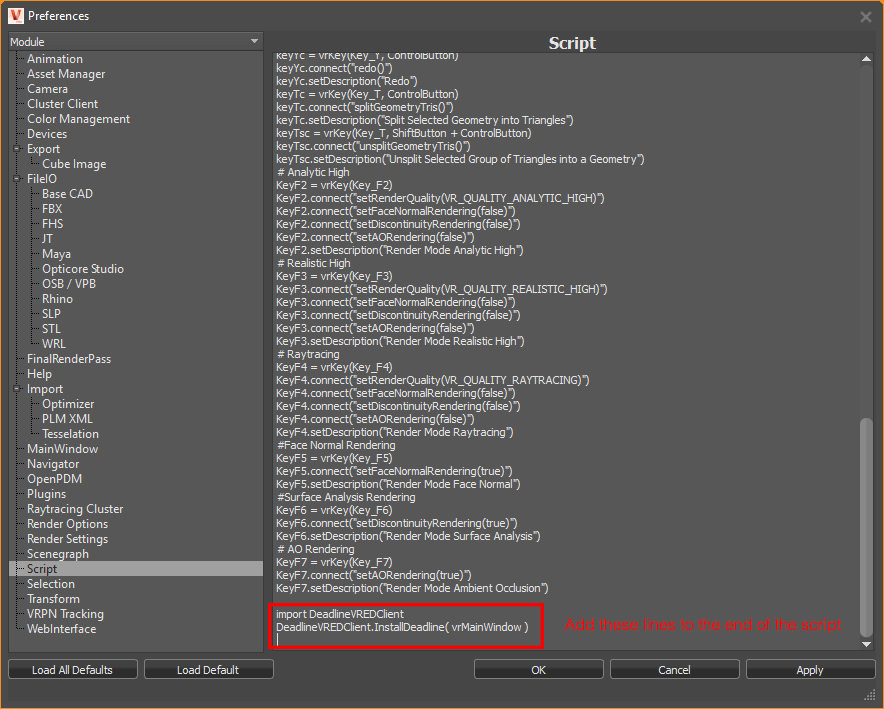
Task: Select Animation in the module list
Action: (55, 59)
